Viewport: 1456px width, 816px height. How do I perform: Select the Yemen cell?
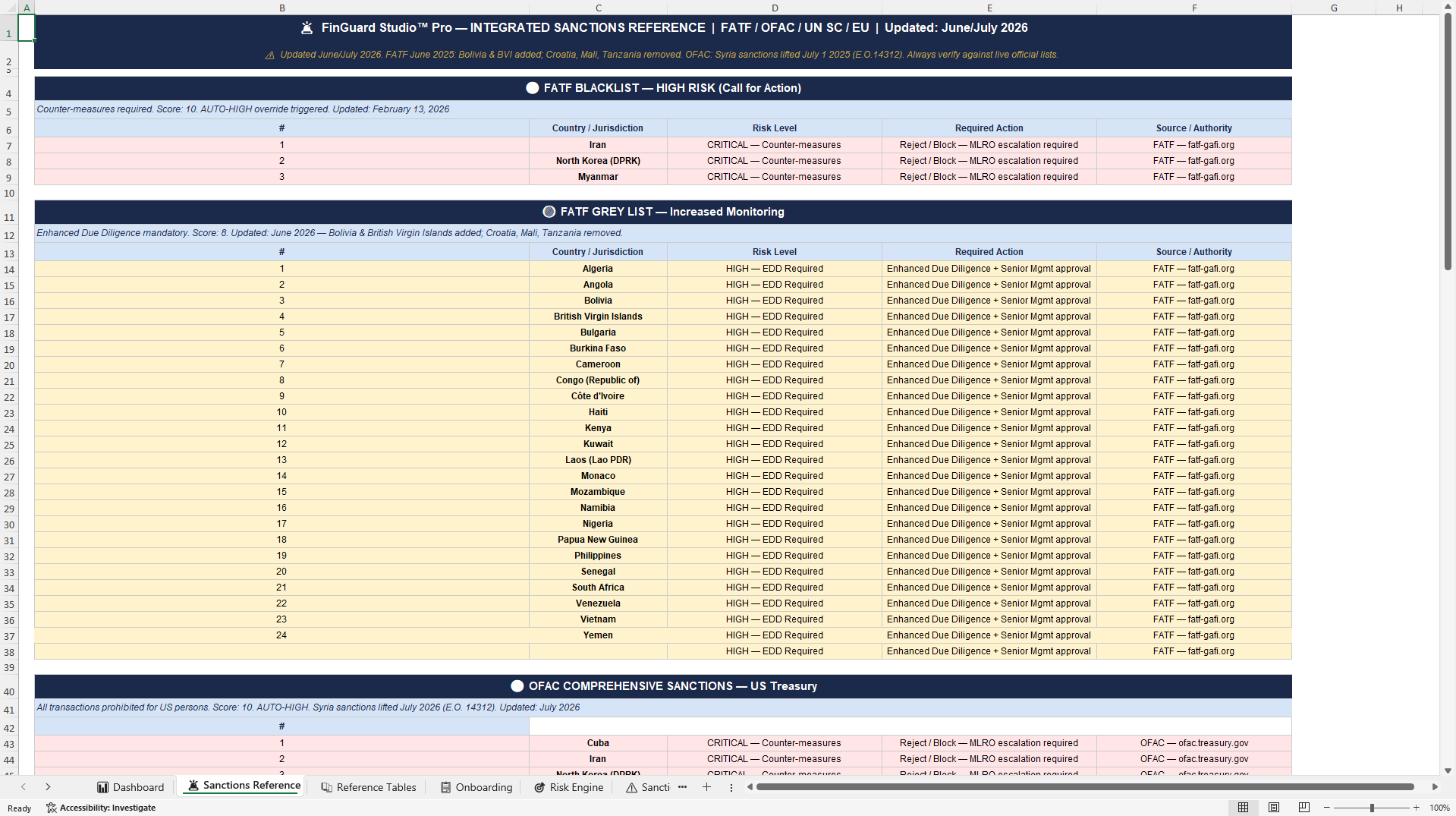pyautogui.click(x=598, y=635)
